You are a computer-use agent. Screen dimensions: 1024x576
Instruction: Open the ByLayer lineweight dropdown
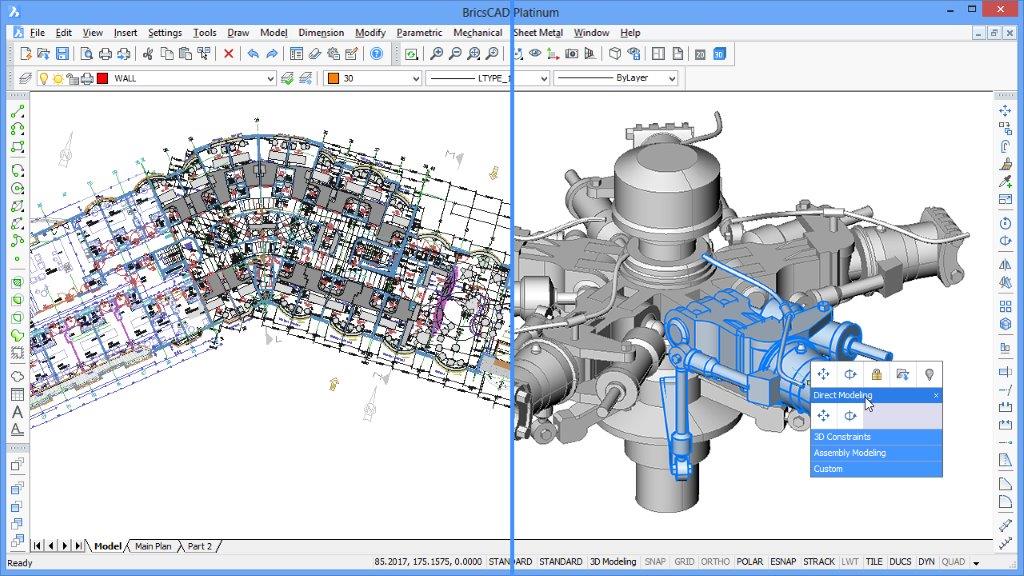coord(671,78)
